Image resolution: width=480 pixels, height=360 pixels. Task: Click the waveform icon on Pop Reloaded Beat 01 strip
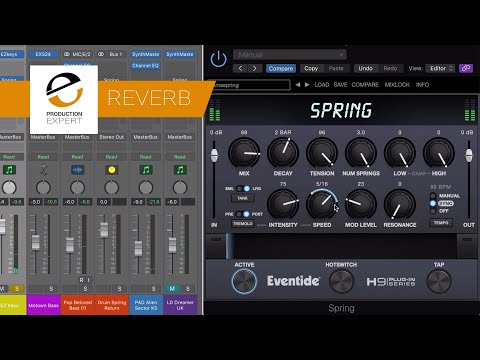77,170
